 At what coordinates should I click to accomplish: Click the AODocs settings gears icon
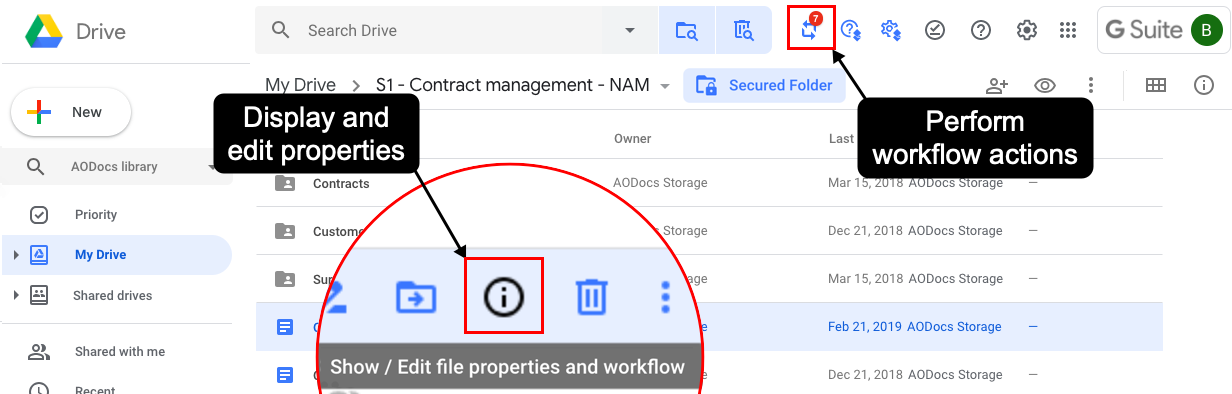tap(892, 30)
